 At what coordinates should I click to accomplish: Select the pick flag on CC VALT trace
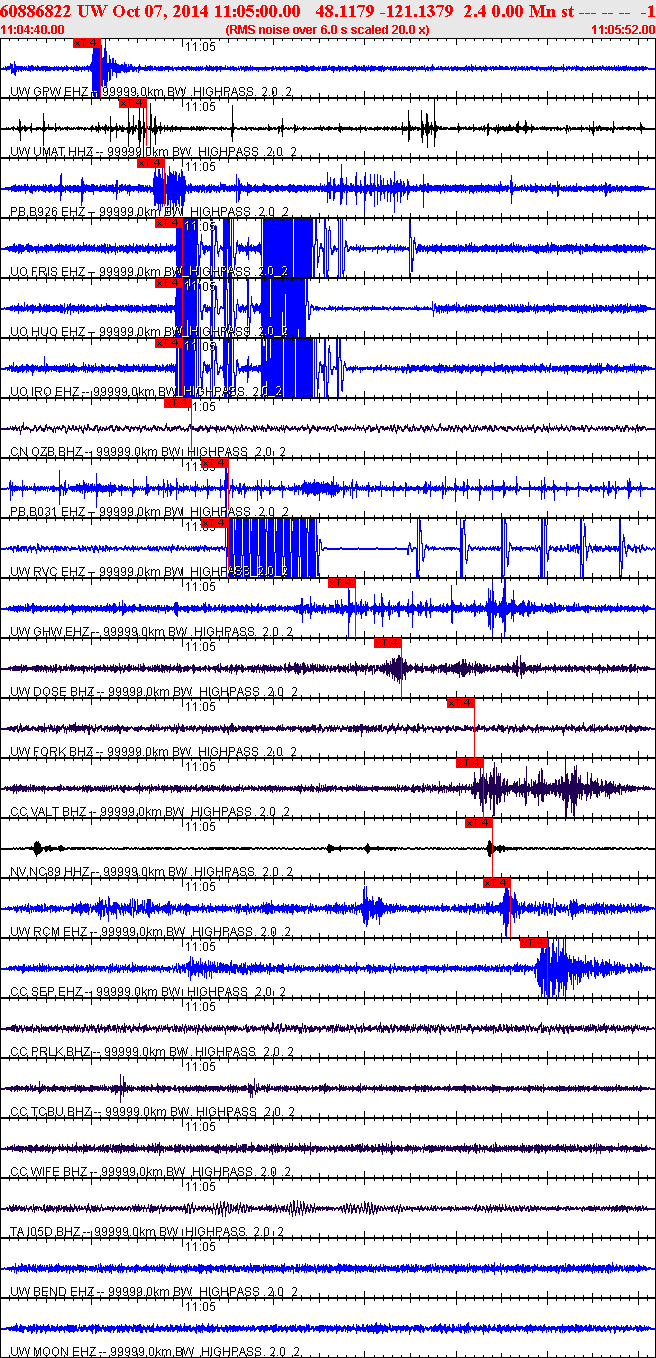point(470,763)
